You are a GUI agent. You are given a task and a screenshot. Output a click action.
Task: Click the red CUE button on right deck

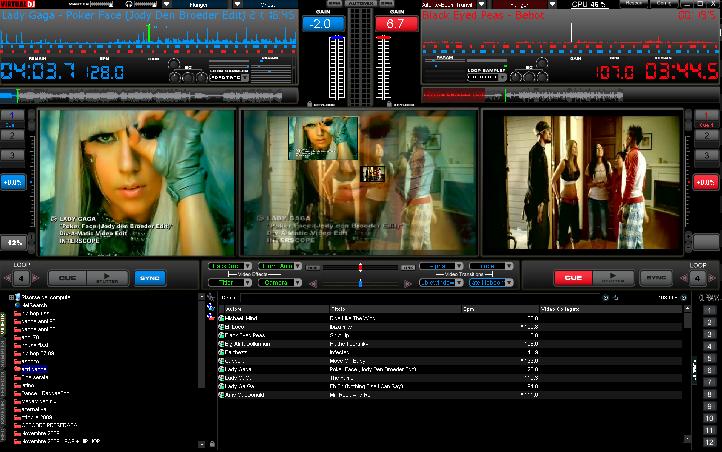pos(573,278)
